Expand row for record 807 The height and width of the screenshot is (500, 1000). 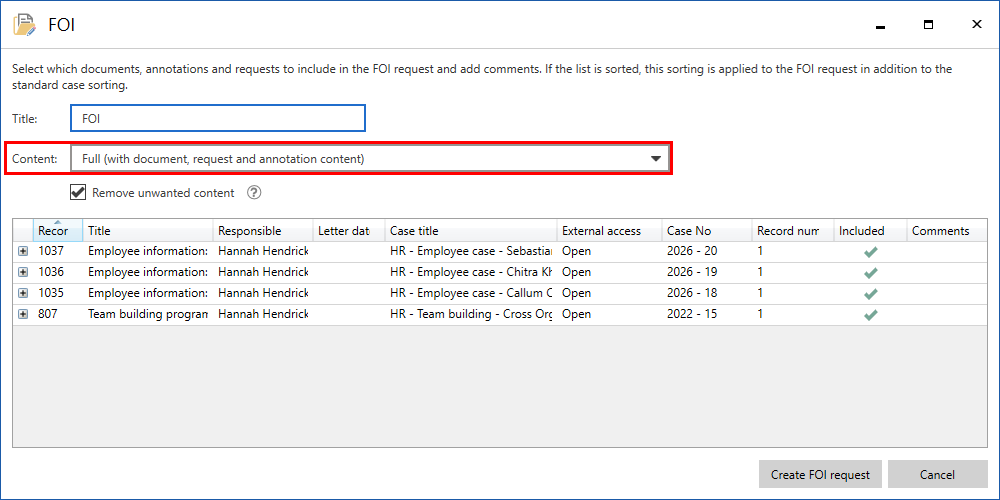coord(23,314)
